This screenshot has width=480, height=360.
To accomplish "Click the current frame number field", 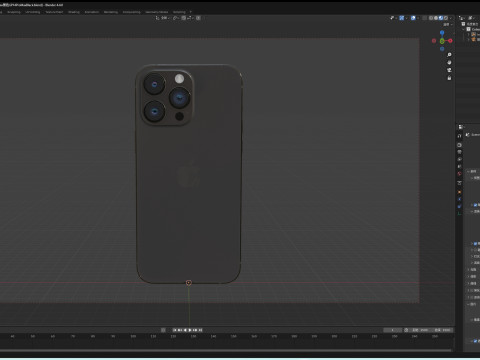I will coord(392,330).
